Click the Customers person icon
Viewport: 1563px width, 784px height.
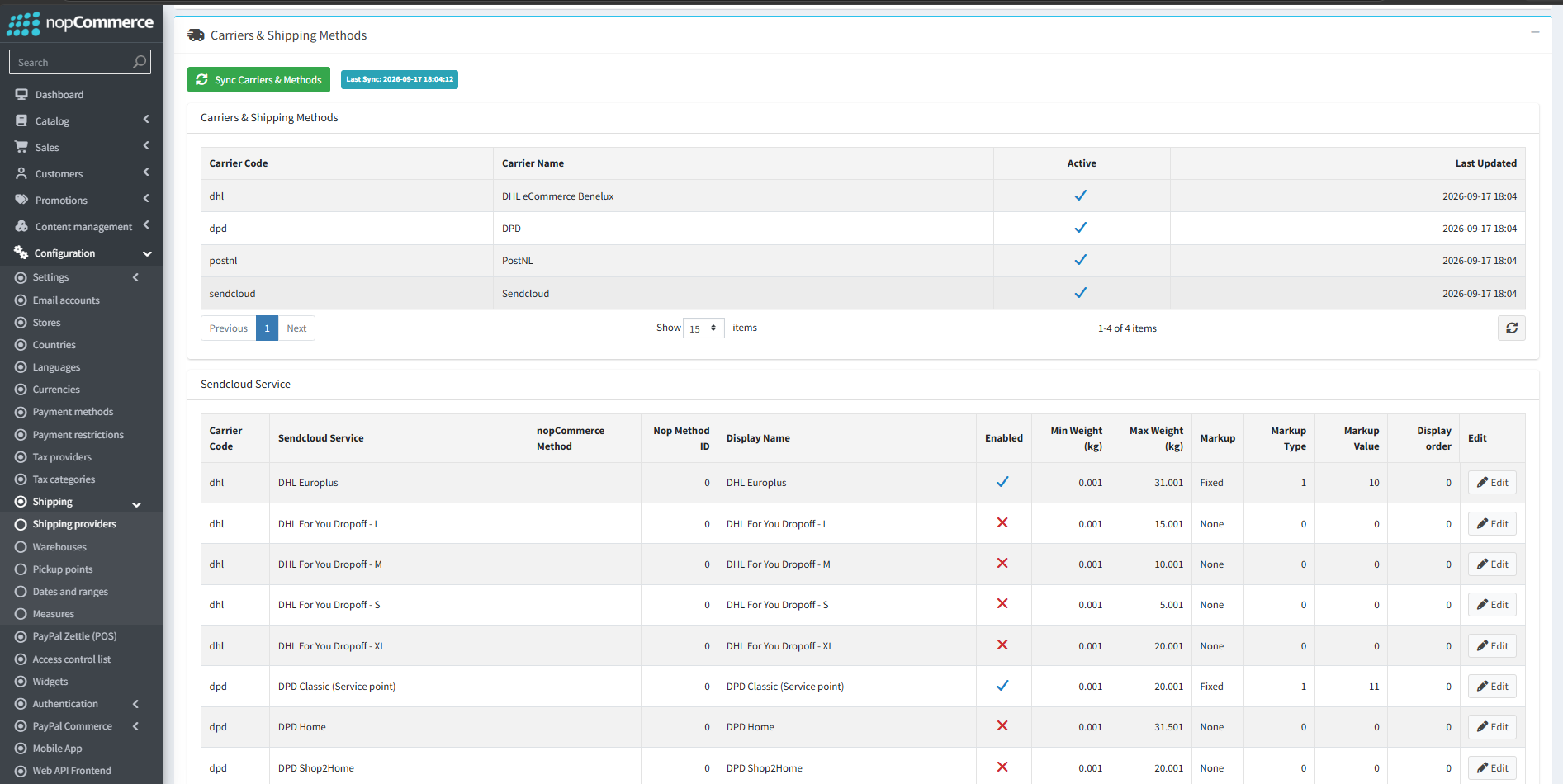21,173
